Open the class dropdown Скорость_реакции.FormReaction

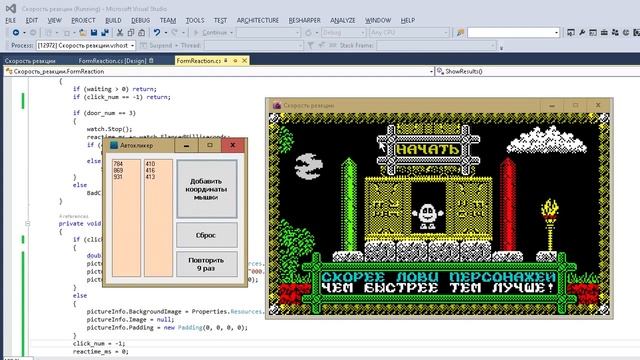[431, 71]
